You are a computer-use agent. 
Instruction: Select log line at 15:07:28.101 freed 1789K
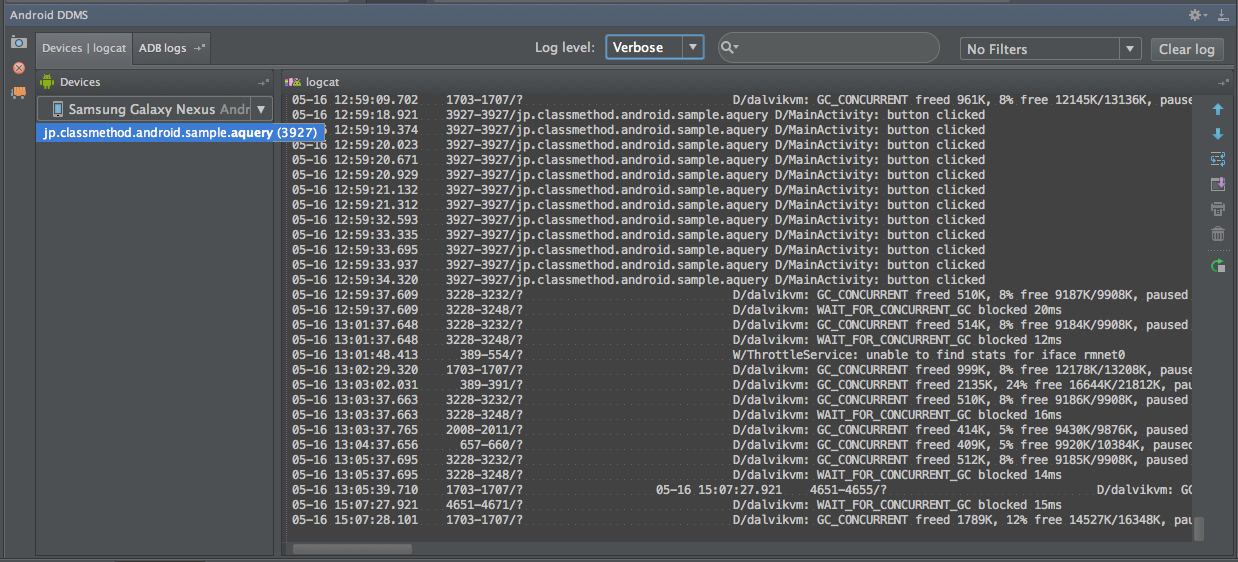(742, 520)
